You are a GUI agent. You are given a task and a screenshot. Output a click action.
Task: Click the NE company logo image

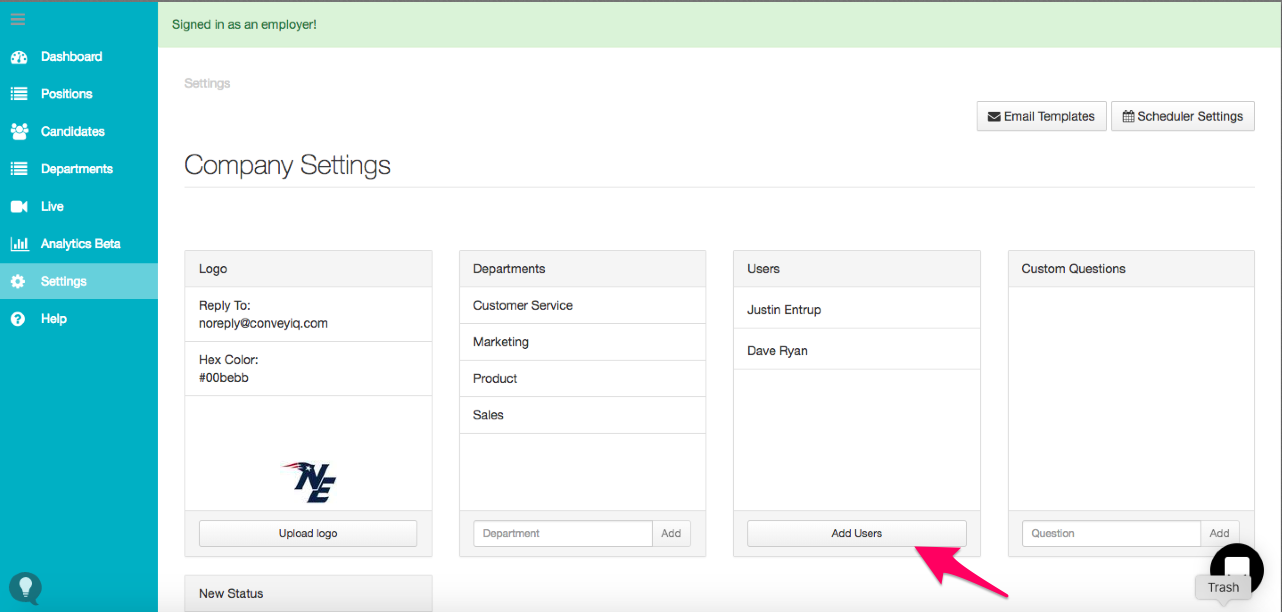[x=308, y=481]
